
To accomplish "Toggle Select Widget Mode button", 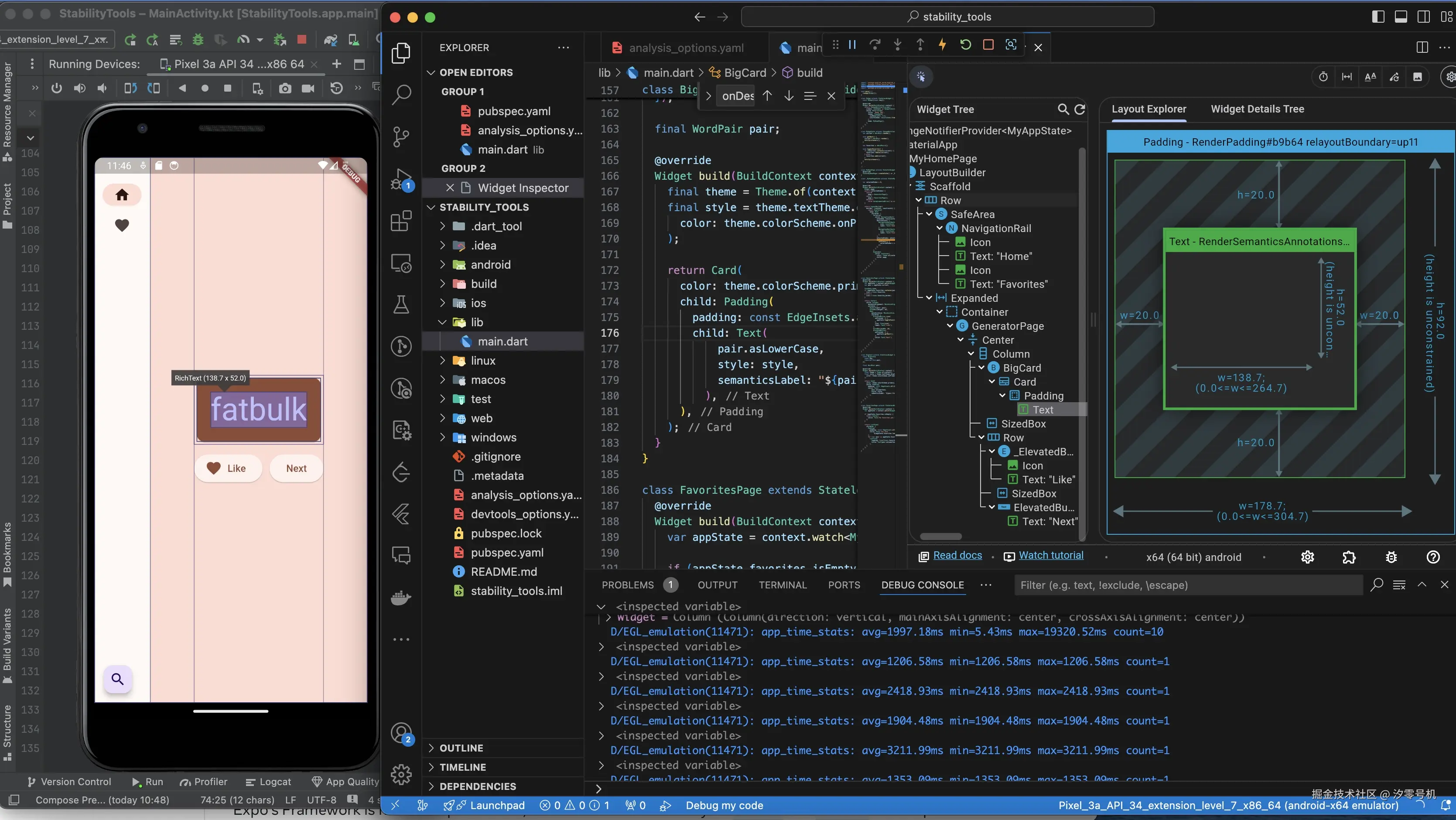I will click(x=921, y=77).
